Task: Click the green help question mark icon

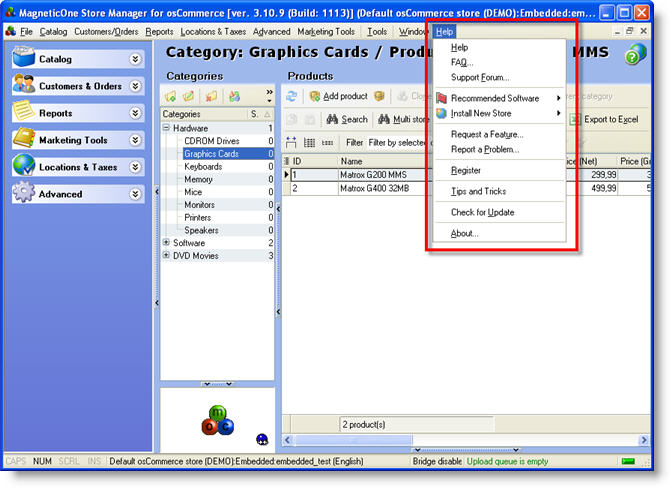Action: tap(635, 55)
